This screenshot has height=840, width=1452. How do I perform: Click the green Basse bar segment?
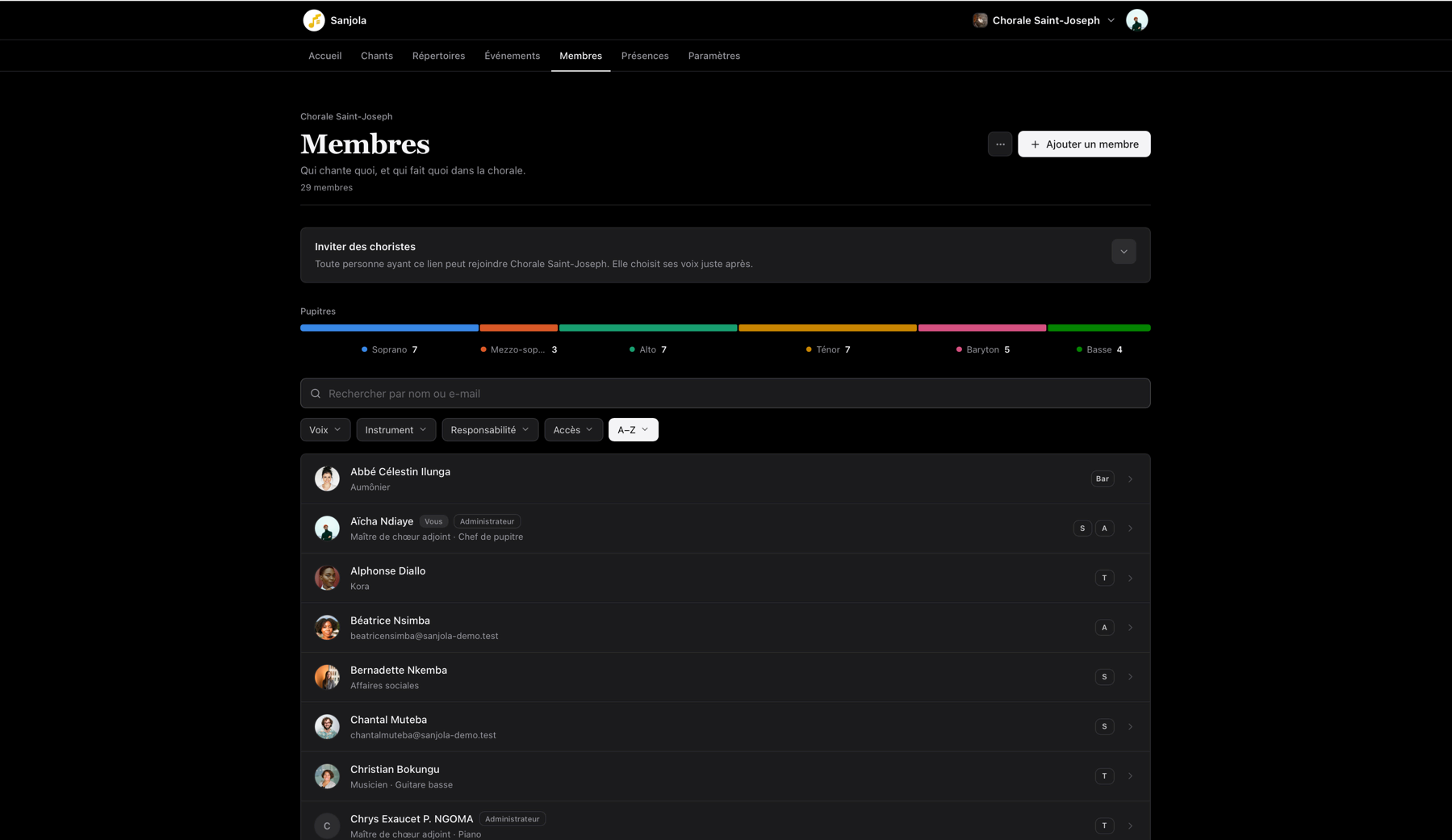[x=1099, y=328]
